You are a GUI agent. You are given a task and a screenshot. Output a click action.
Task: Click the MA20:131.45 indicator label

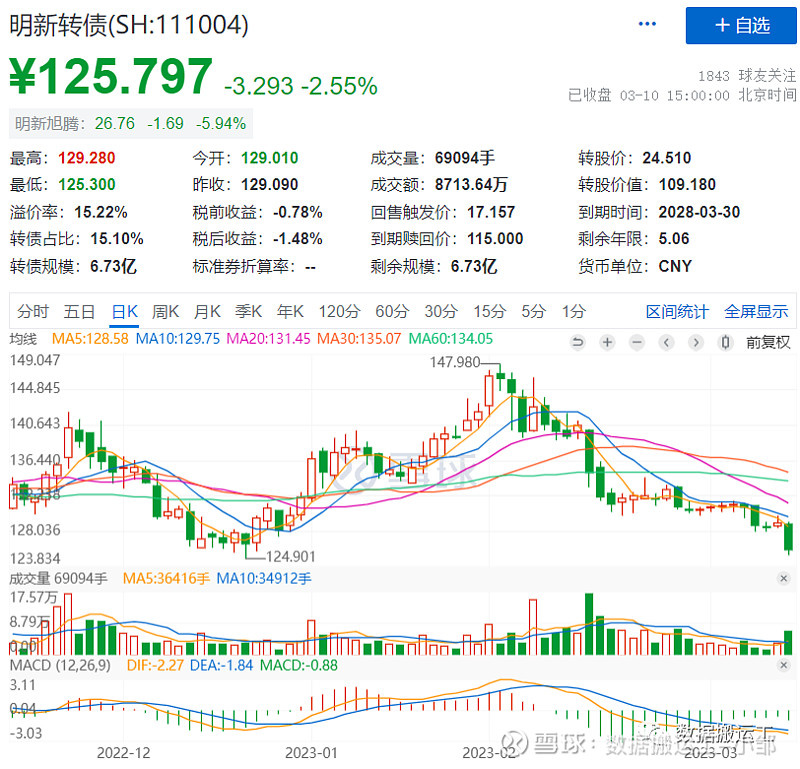pyautogui.click(x=268, y=339)
